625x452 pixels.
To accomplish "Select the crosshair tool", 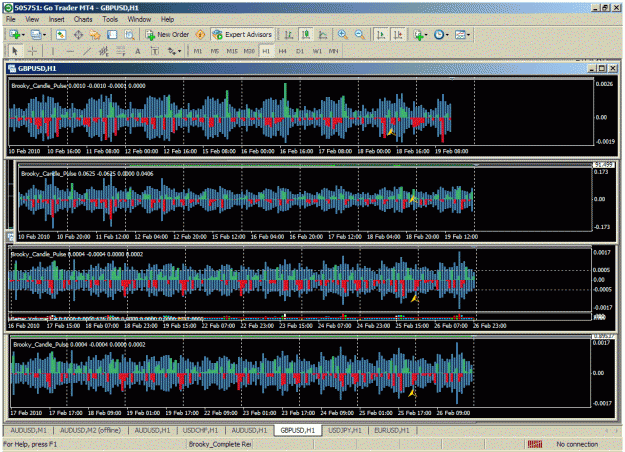I will (x=32, y=51).
